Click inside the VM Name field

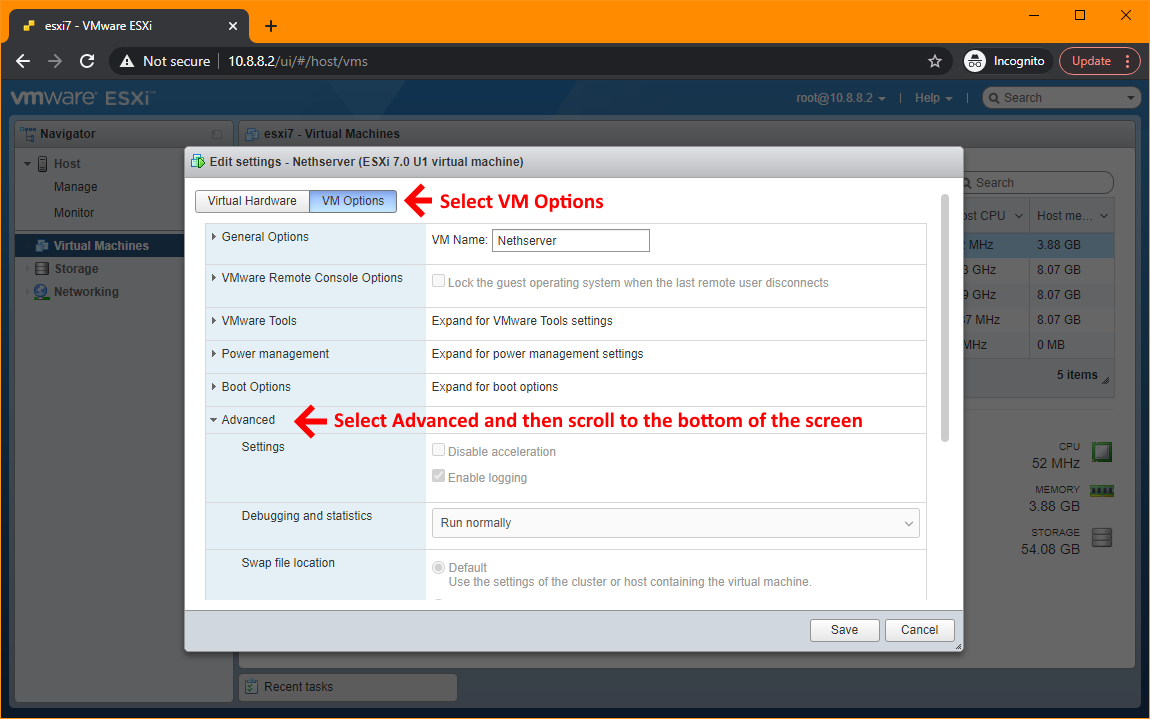coord(570,240)
